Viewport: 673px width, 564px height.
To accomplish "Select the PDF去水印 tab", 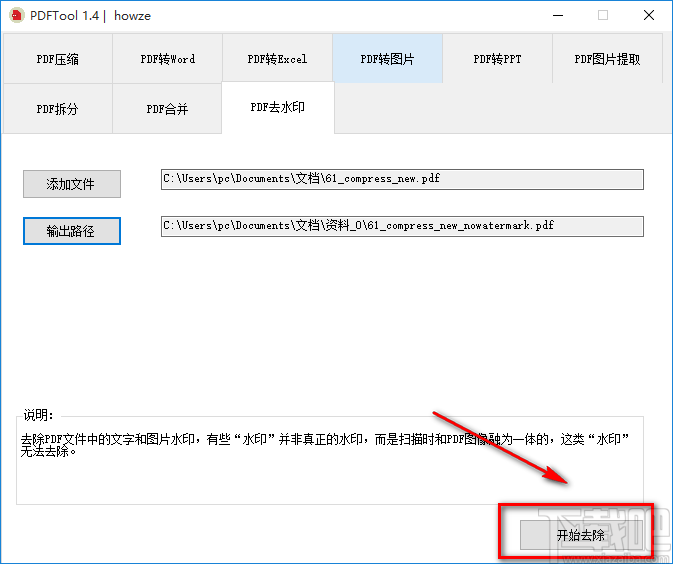I will (x=278, y=107).
